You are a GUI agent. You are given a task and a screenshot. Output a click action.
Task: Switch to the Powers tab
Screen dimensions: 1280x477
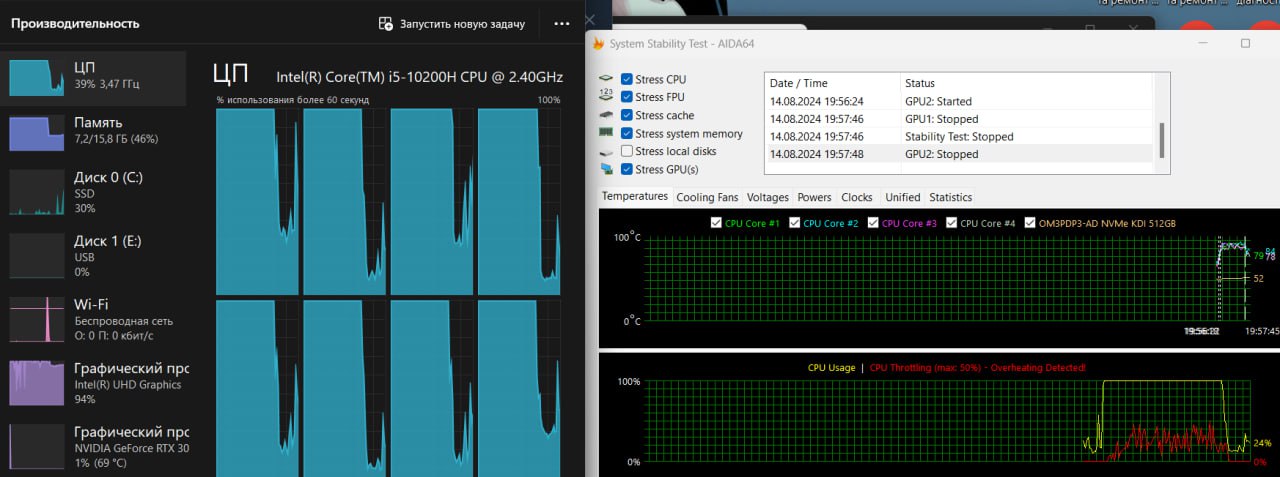pos(815,197)
